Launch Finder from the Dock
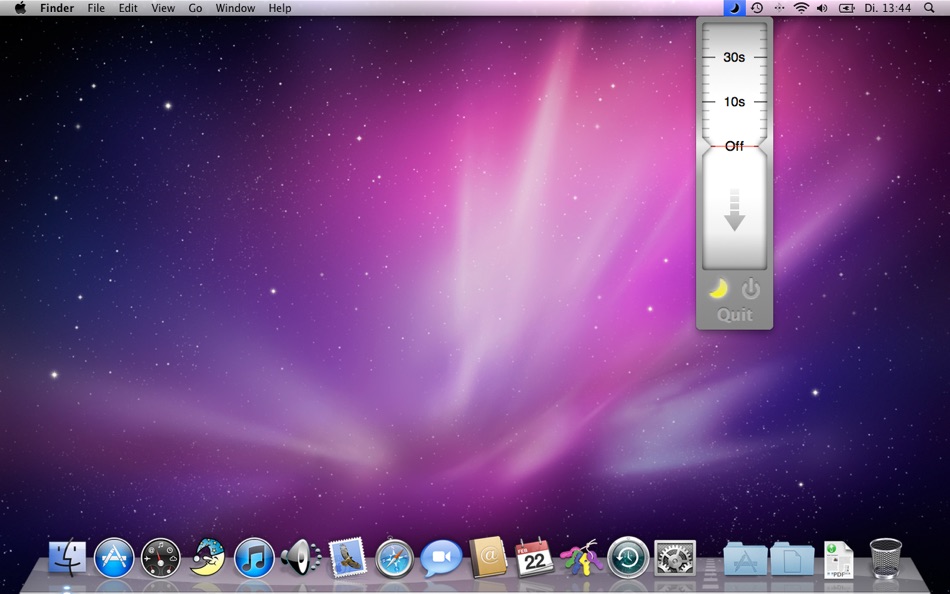The width and height of the screenshot is (950, 594). pyautogui.click(x=67, y=557)
